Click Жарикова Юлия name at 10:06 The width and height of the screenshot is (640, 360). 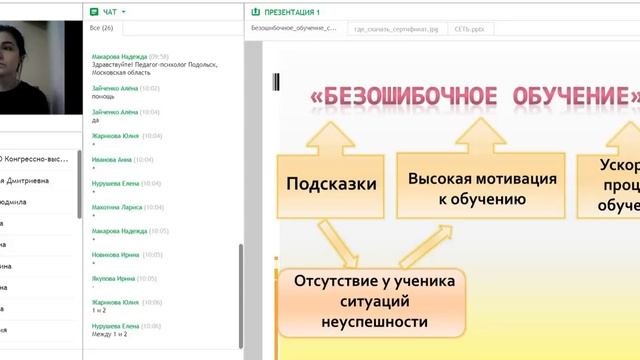pos(115,302)
